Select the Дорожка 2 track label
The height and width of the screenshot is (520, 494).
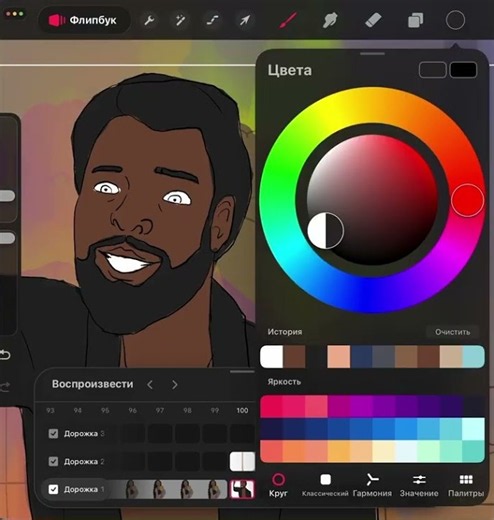click(x=84, y=462)
